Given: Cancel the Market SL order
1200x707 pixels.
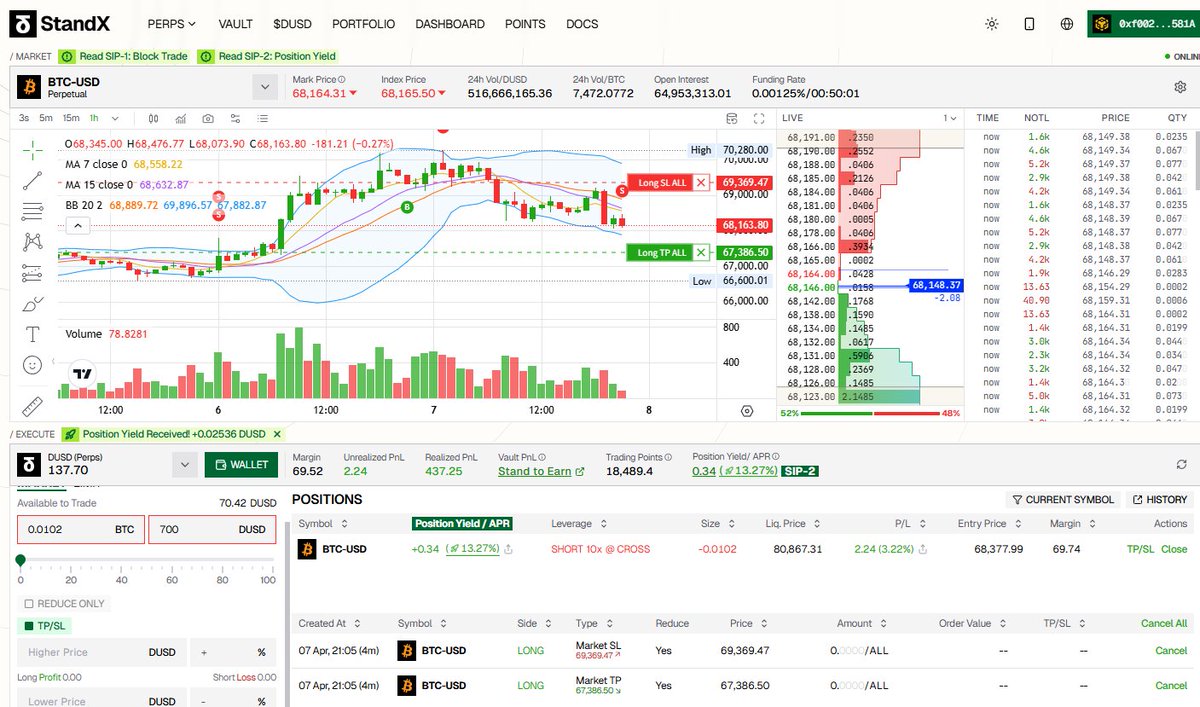Looking at the screenshot, I should pos(1171,651).
